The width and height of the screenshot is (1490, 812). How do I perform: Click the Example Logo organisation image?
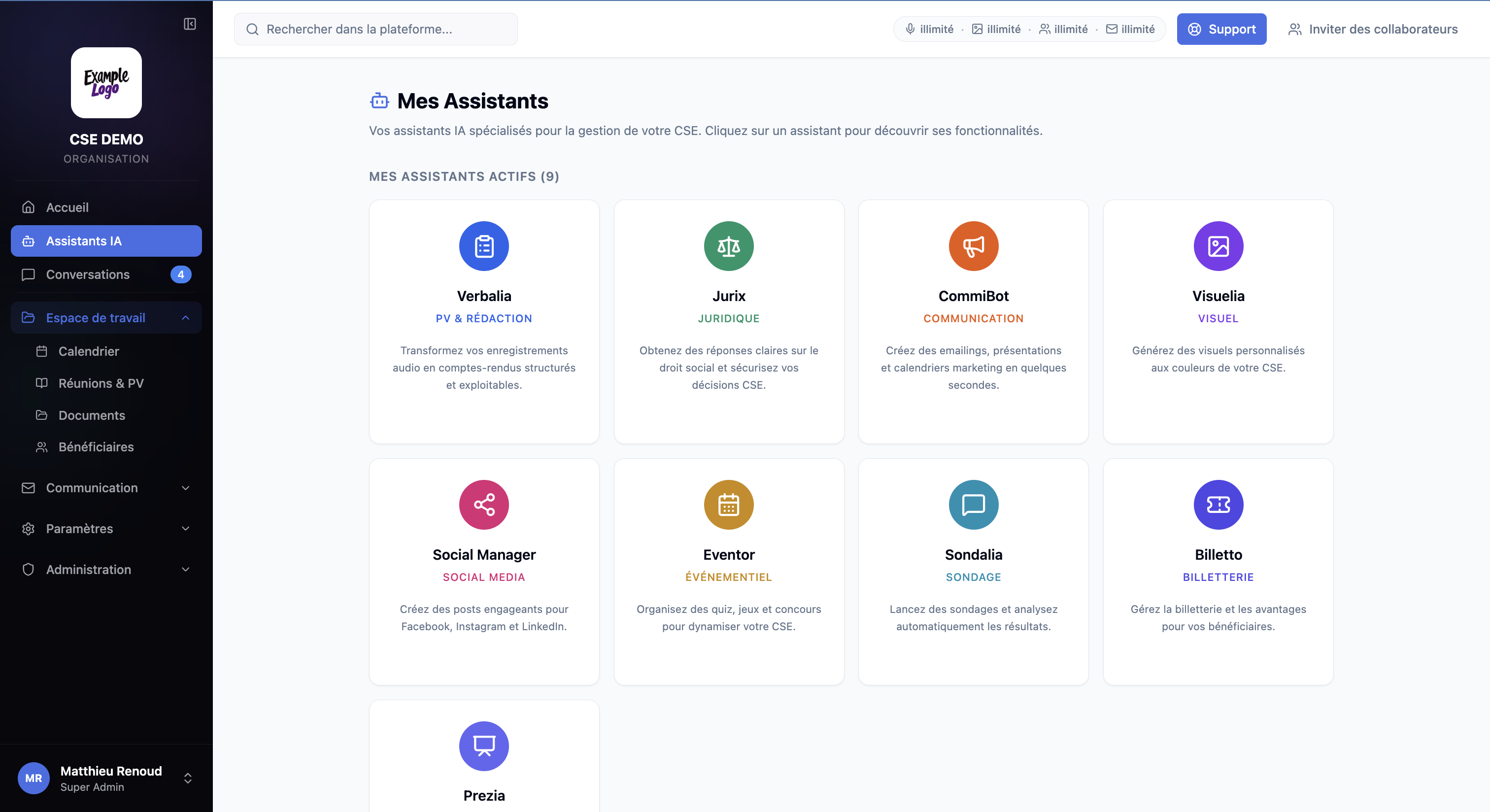point(106,83)
